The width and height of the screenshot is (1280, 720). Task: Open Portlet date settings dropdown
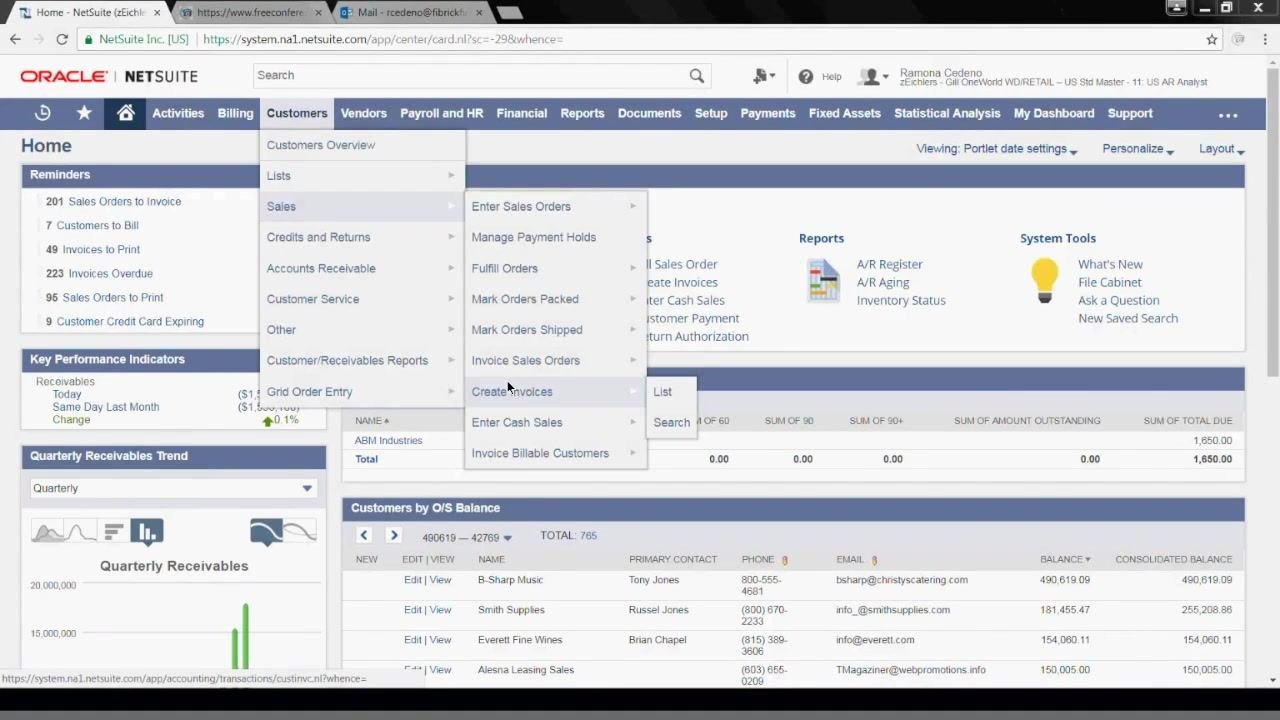997,149
